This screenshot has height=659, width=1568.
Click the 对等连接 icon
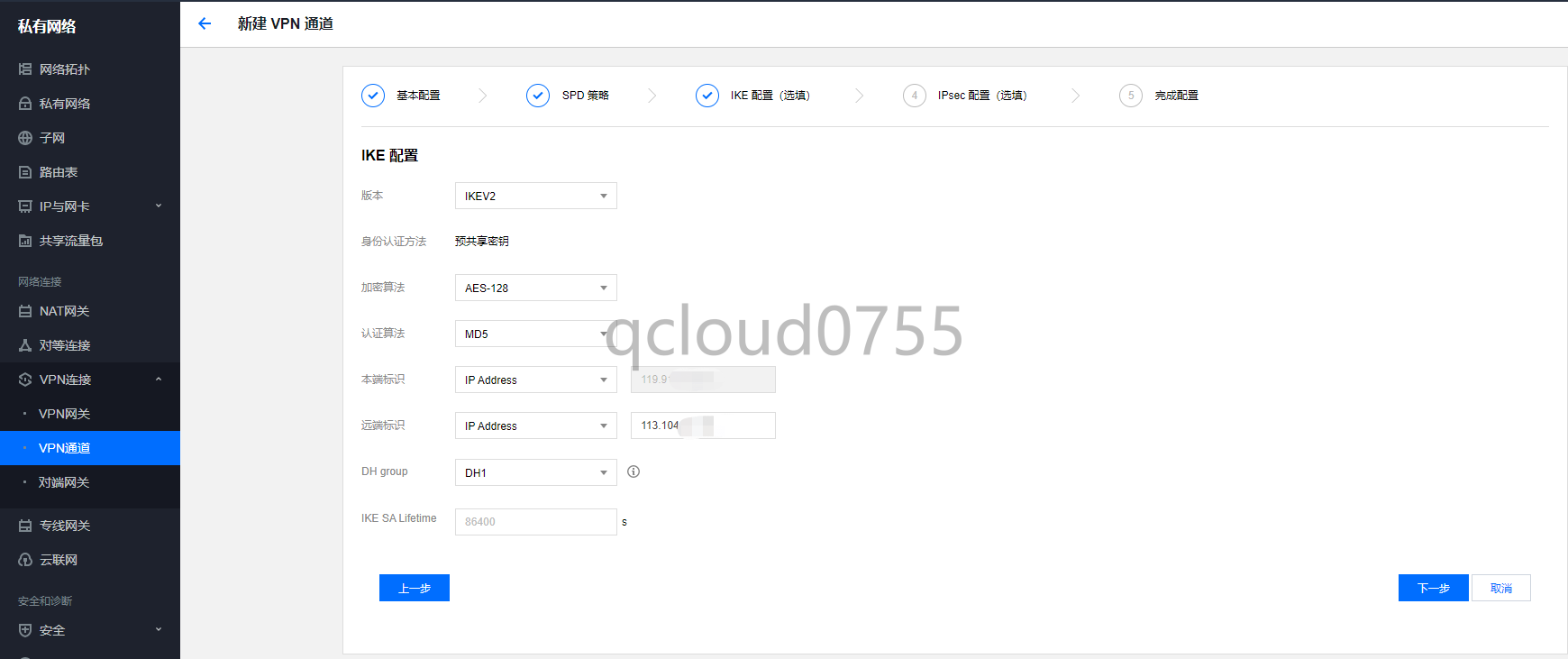[x=25, y=345]
